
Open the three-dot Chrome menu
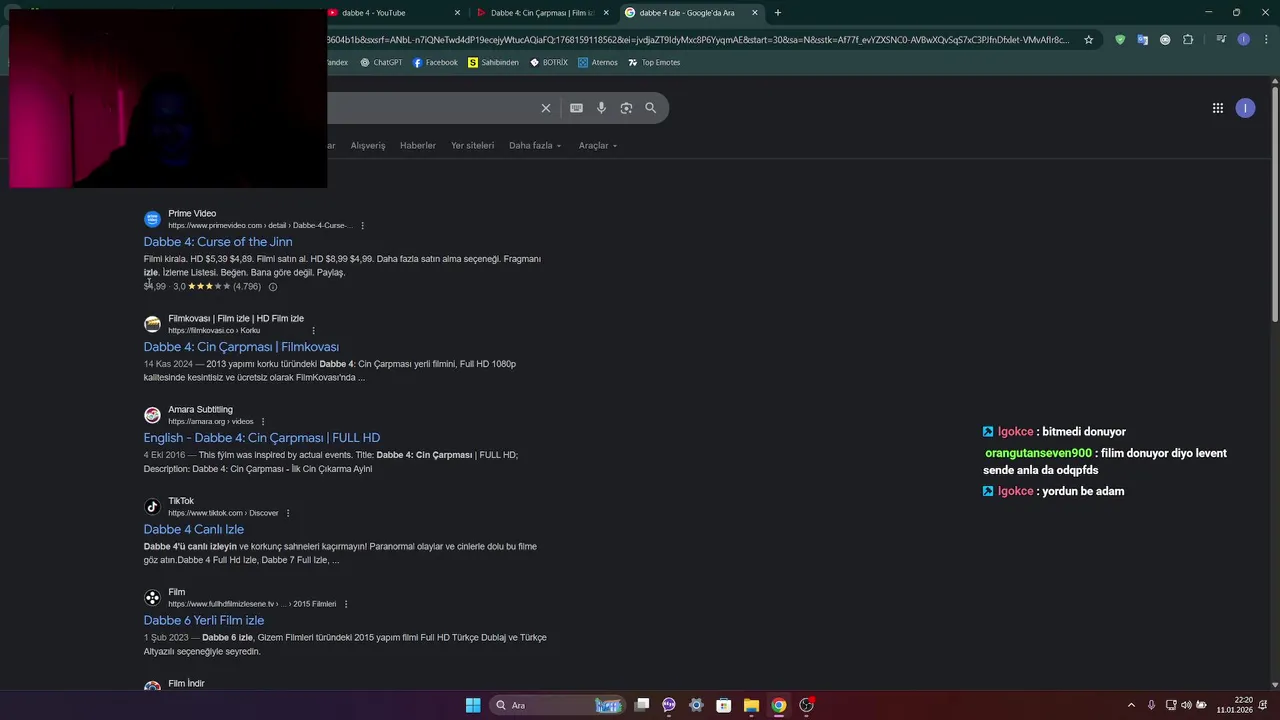pyautogui.click(x=1265, y=40)
